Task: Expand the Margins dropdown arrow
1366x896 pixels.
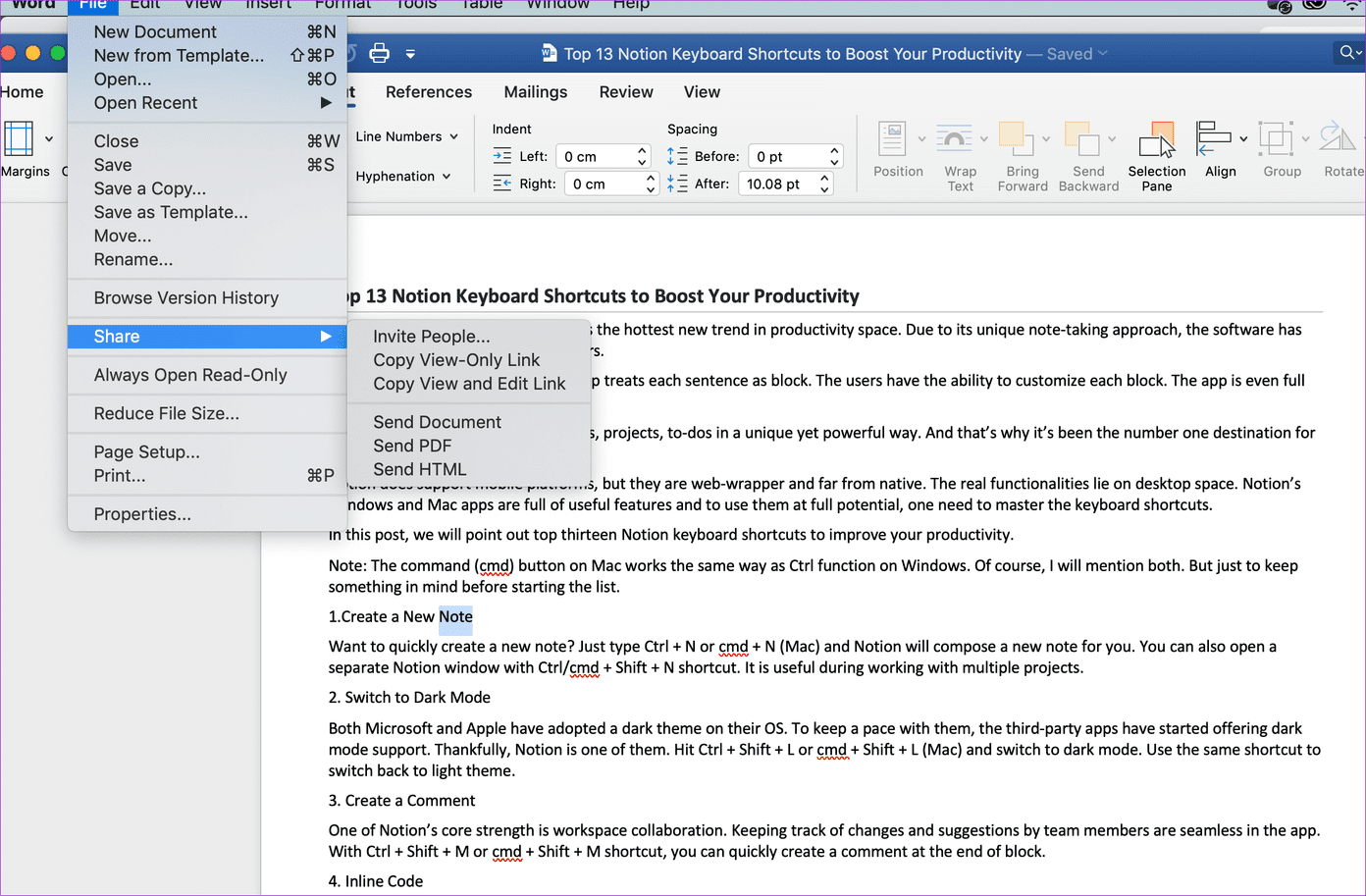Action: 49,139
